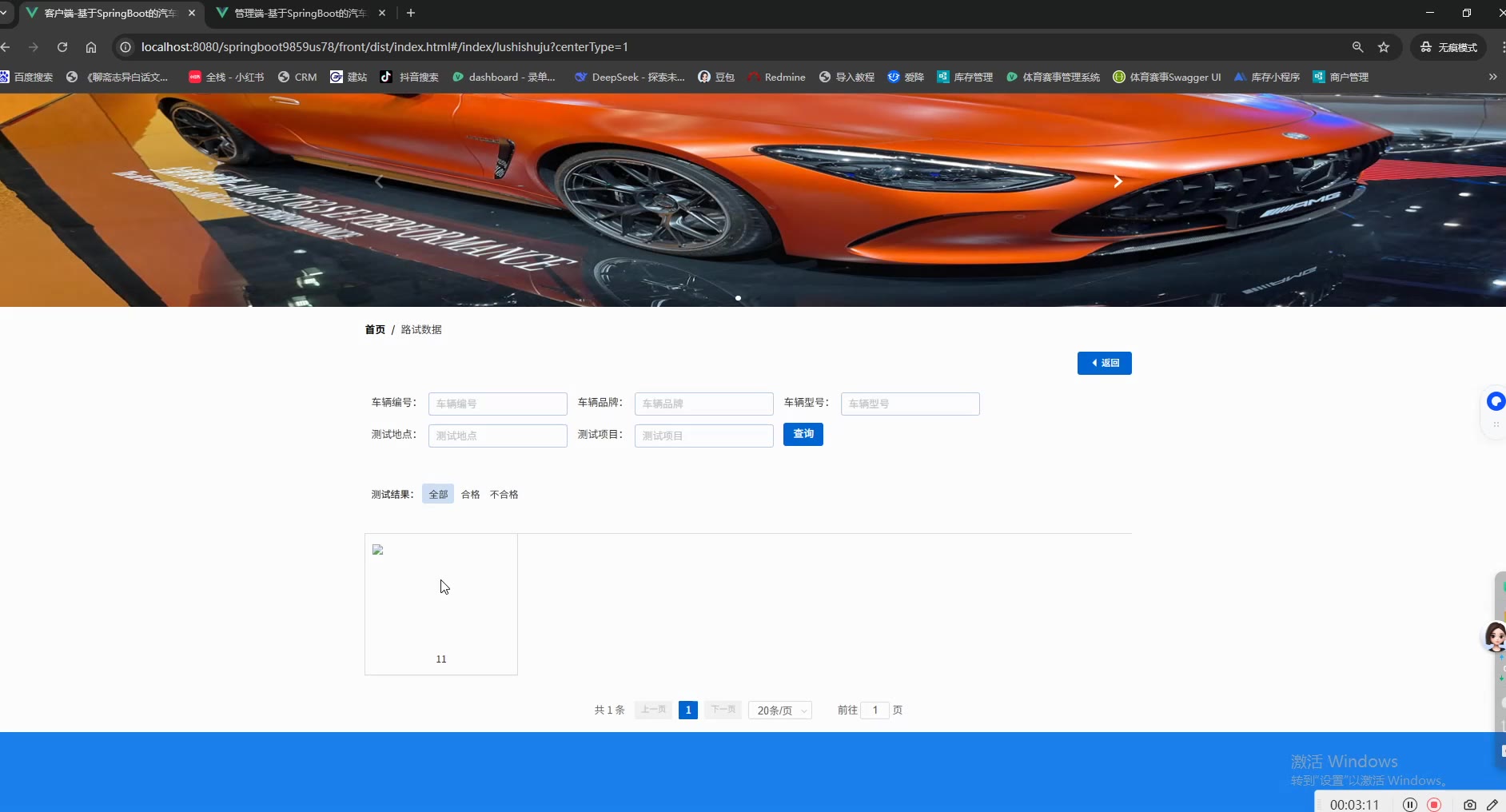Stop recording with the red button
Viewport: 1506px width, 812px height.
pos(1434,805)
